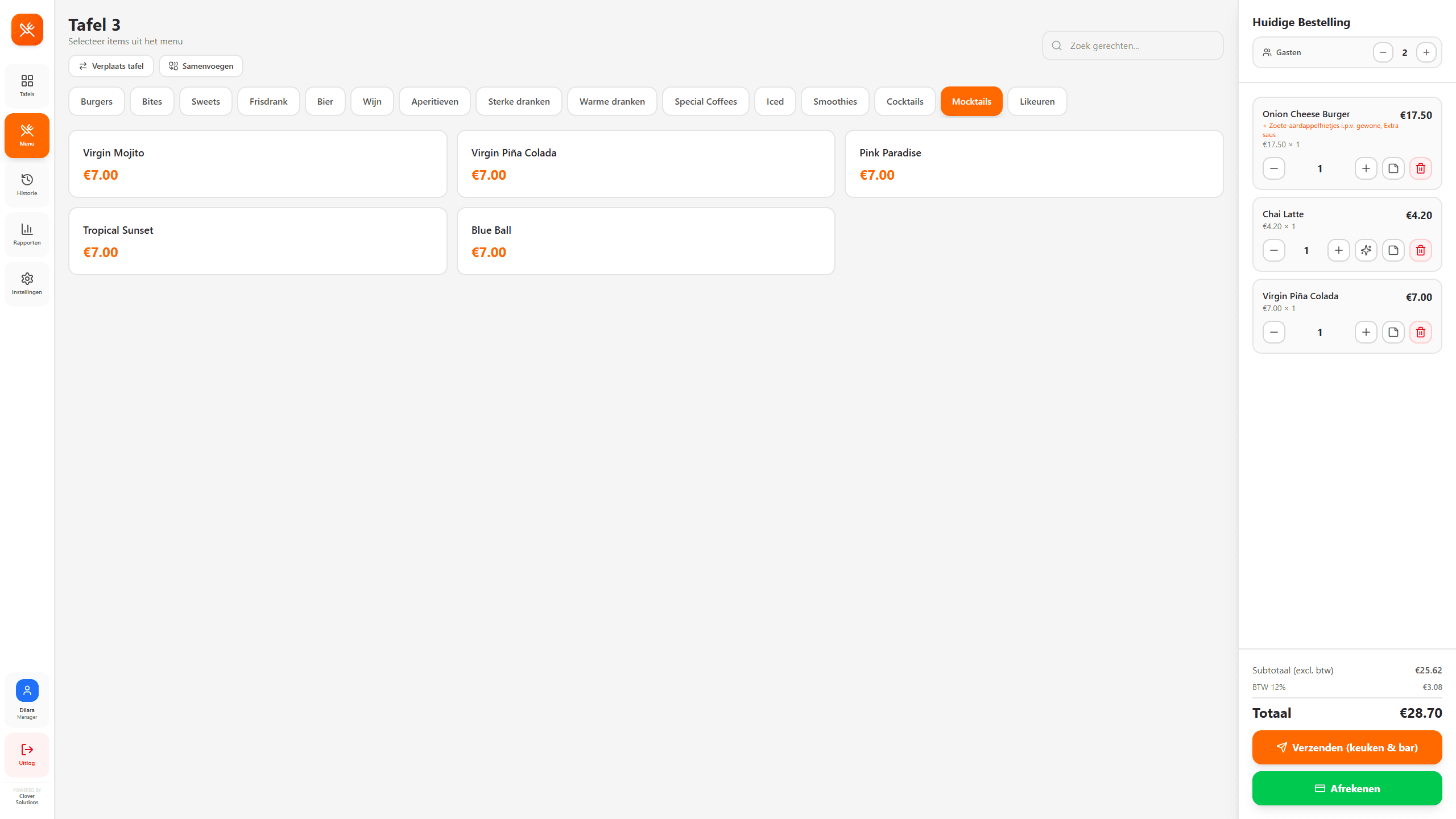Add Blue Ball to the order
The height and width of the screenshot is (819, 1456).
pyautogui.click(x=646, y=241)
